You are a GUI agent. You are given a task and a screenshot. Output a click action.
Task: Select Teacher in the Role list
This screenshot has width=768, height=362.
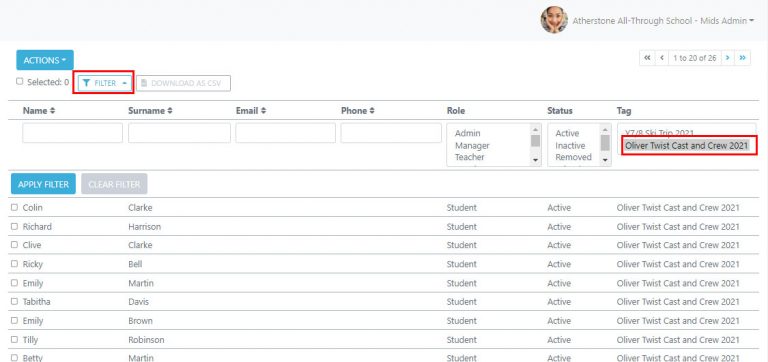470,157
